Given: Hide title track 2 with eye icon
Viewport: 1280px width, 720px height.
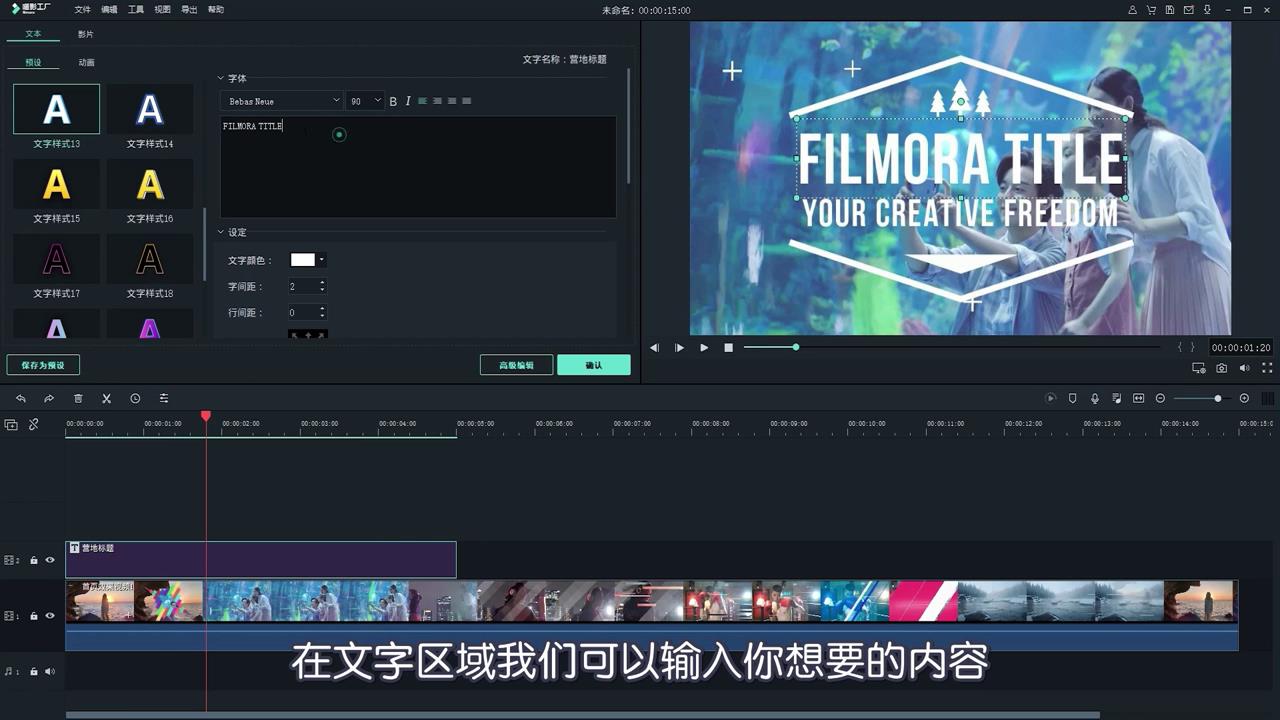Looking at the screenshot, I should tap(50, 561).
